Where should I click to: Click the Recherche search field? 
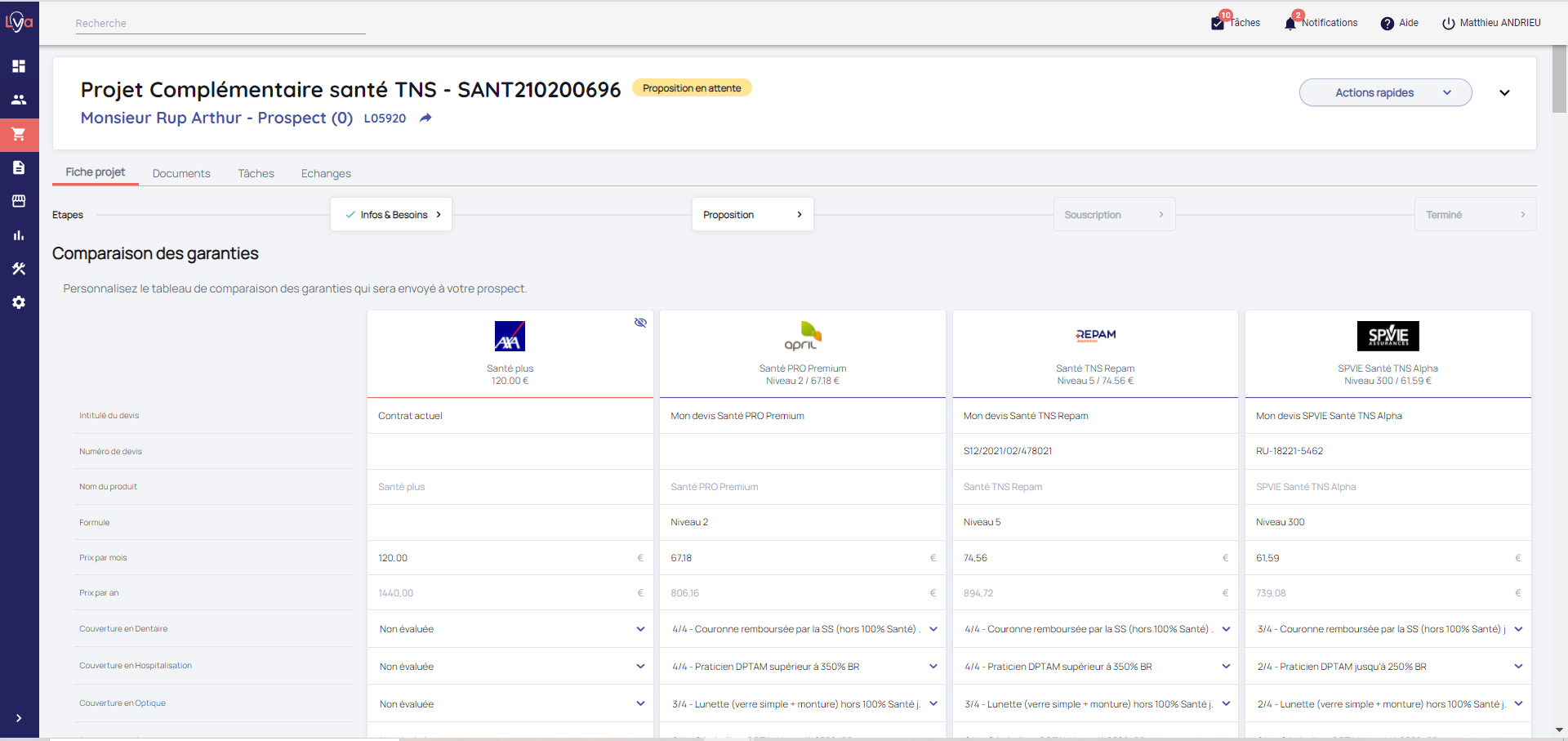point(220,24)
